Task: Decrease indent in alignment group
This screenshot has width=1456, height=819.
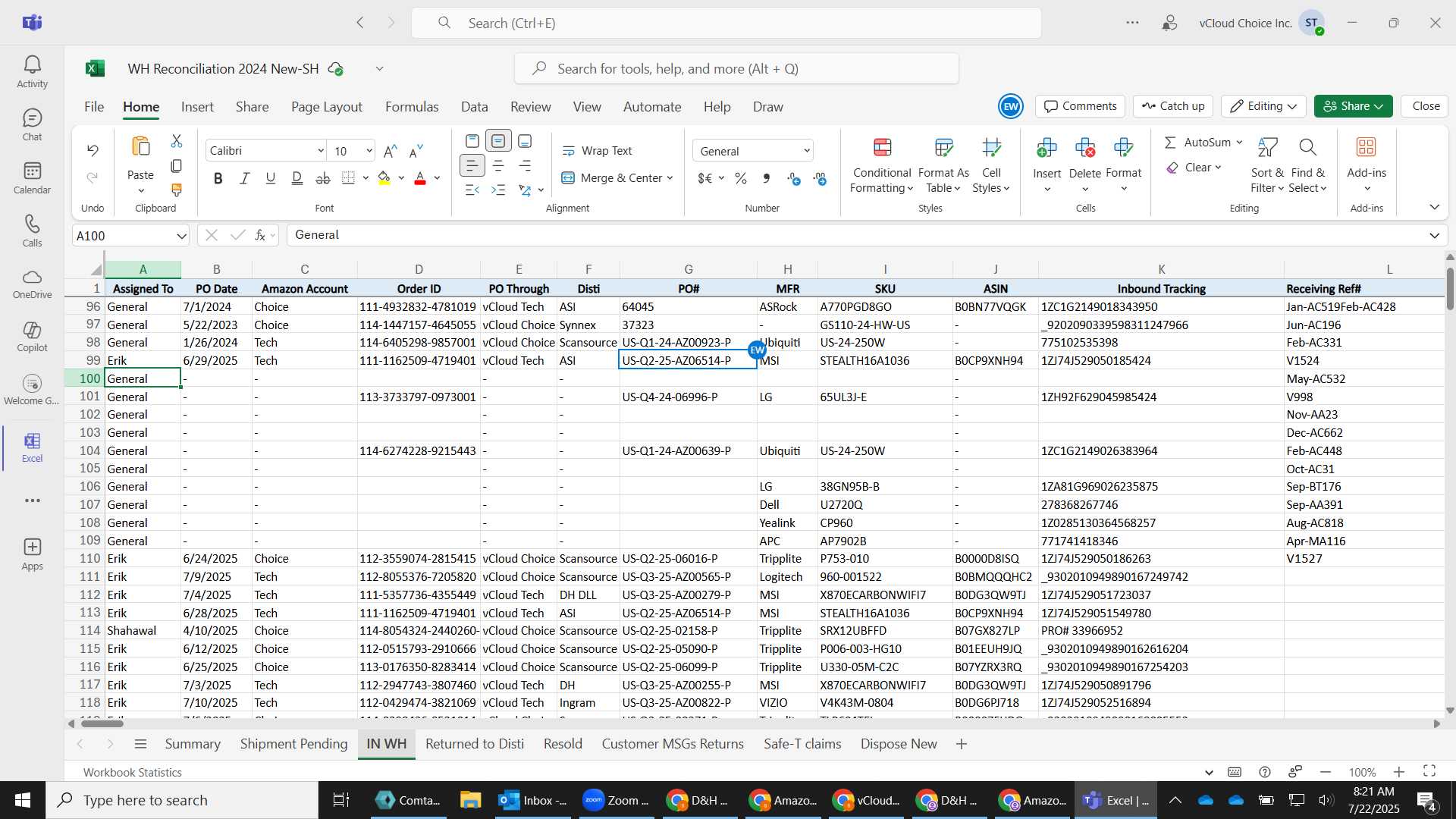Action: tap(472, 190)
